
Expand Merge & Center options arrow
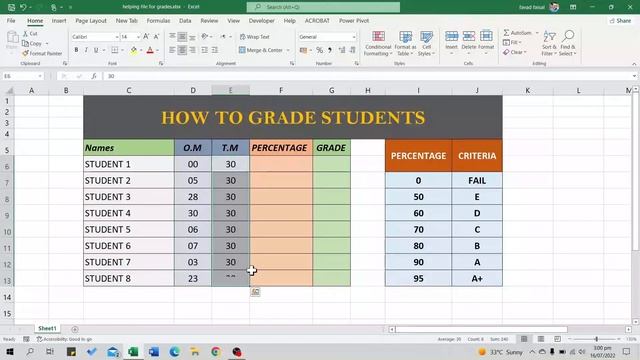click(x=288, y=50)
